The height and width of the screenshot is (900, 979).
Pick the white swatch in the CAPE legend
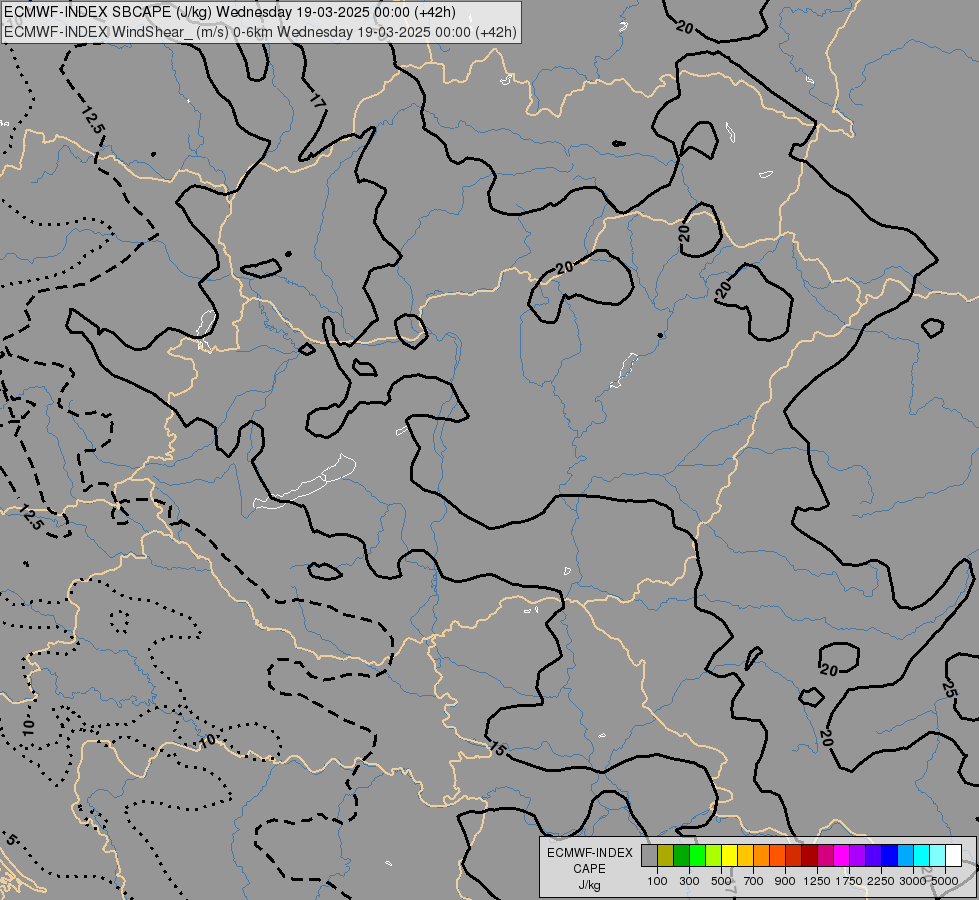[x=954, y=855]
